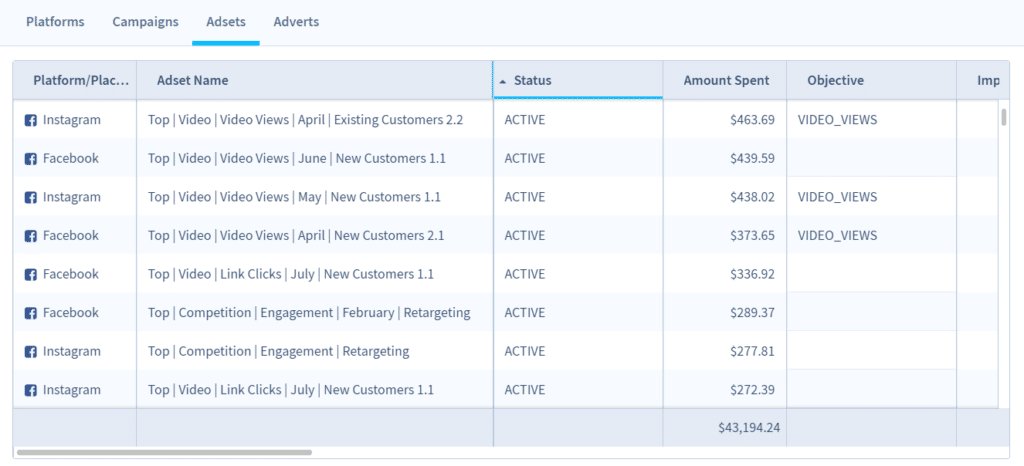
Task: Click platform icon for Facebook Link Clicks July row
Action: tap(31, 275)
